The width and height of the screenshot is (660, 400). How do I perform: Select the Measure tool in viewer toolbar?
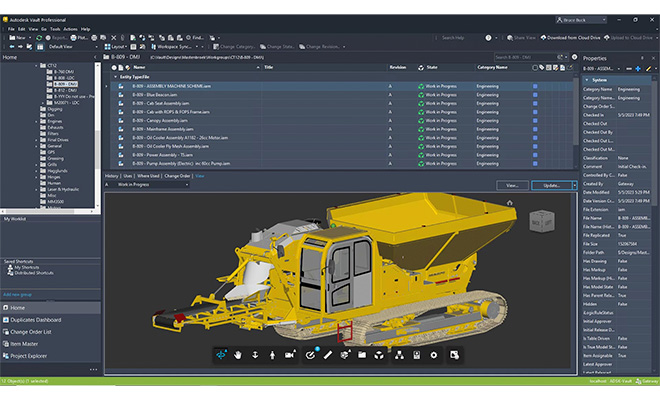[311, 355]
